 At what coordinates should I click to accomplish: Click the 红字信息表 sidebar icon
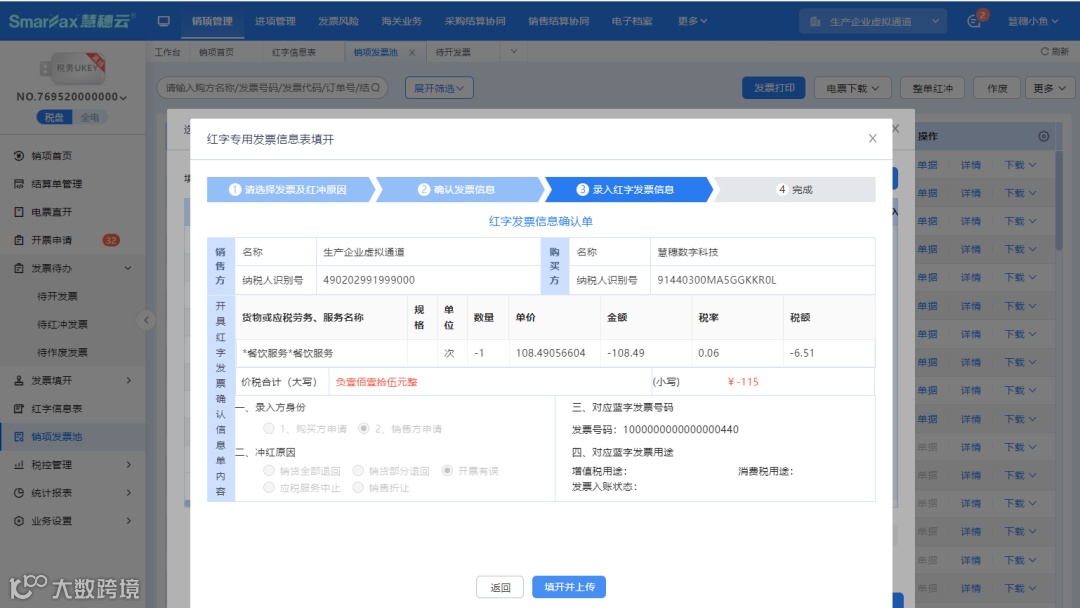coord(19,409)
